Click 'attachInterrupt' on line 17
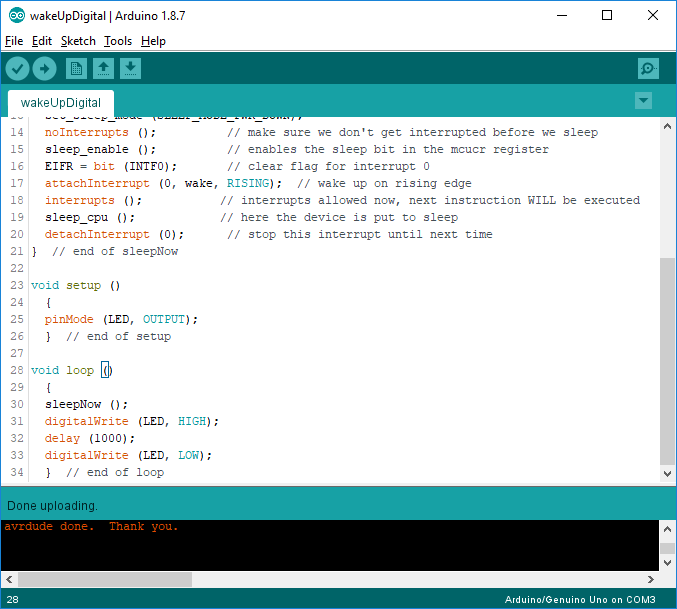This screenshot has width=677, height=609. [x=97, y=183]
